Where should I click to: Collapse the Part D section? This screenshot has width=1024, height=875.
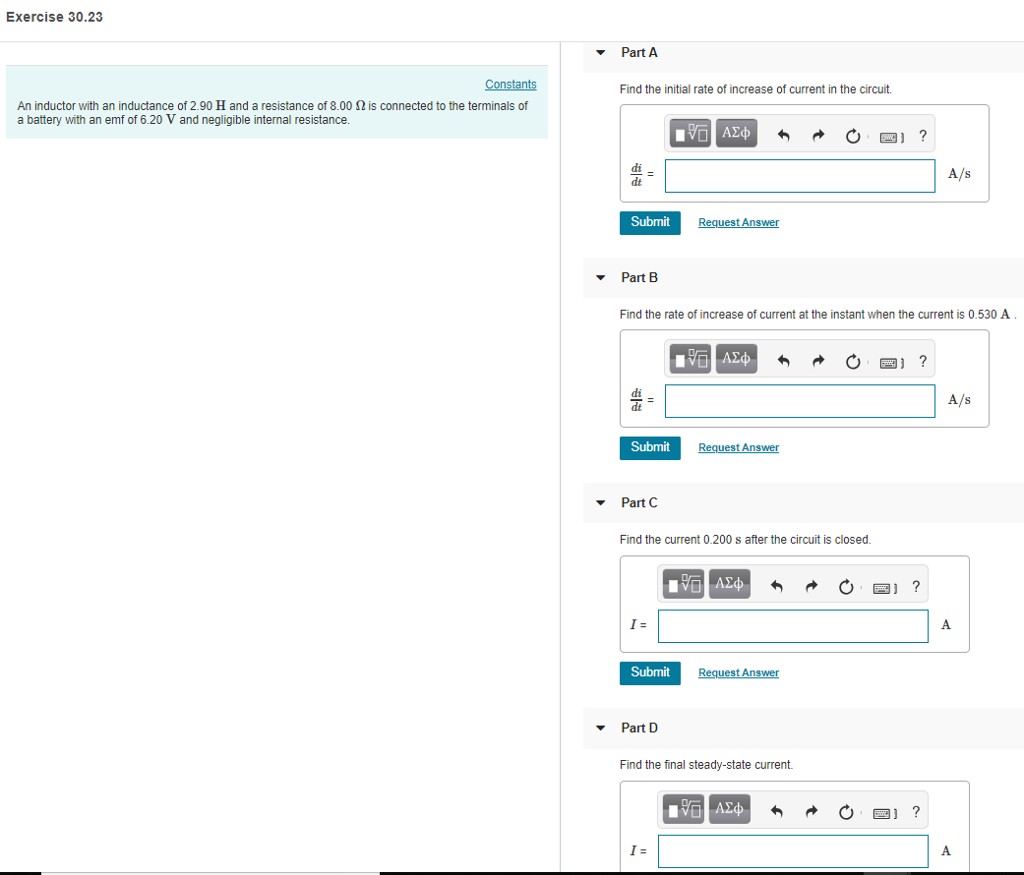[x=601, y=728]
